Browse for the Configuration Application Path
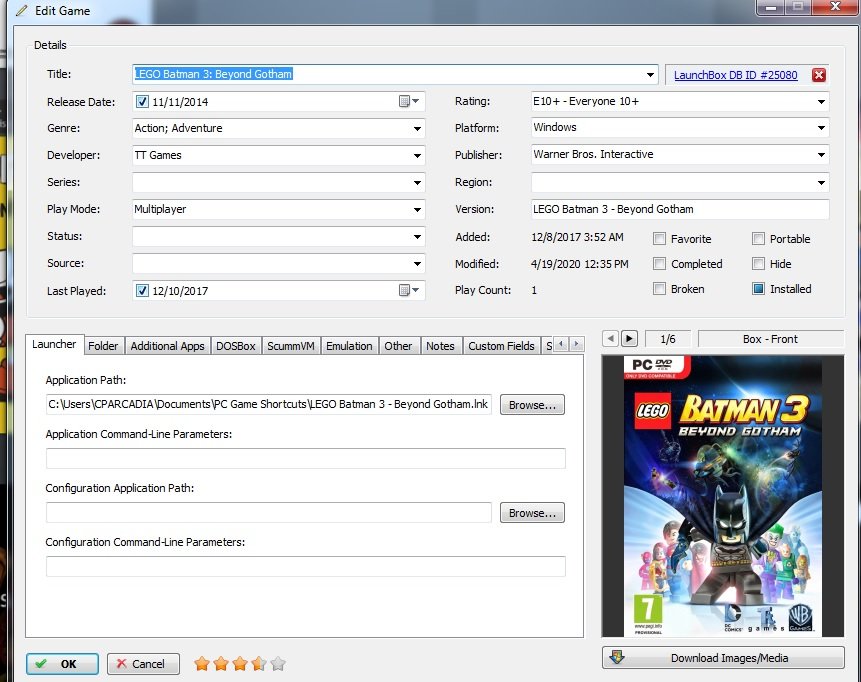The width and height of the screenshot is (861, 682). pos(532,513)
